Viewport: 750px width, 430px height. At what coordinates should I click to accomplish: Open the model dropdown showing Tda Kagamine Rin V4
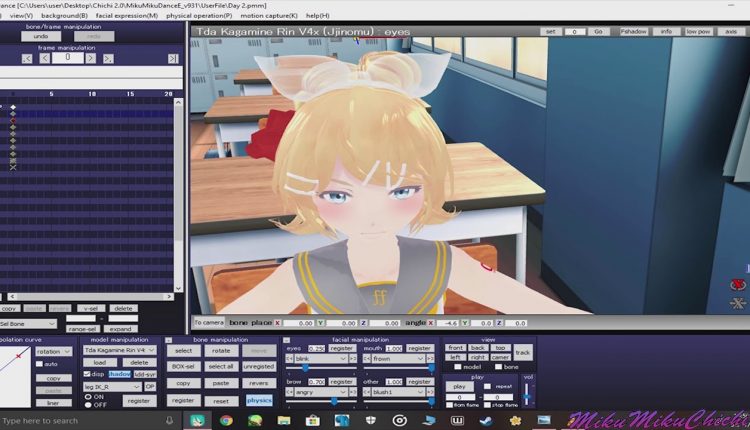click(x=120, y=350)
